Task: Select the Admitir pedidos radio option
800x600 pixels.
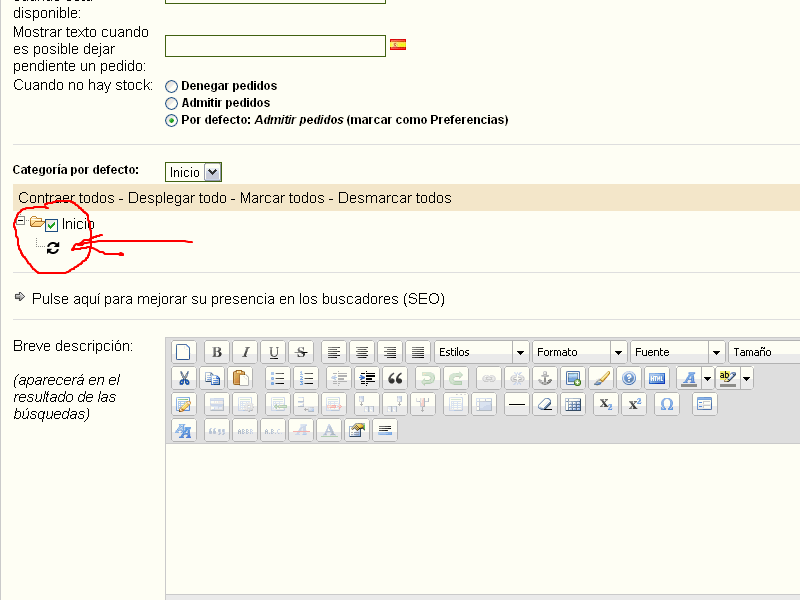Action: [171, 104]
